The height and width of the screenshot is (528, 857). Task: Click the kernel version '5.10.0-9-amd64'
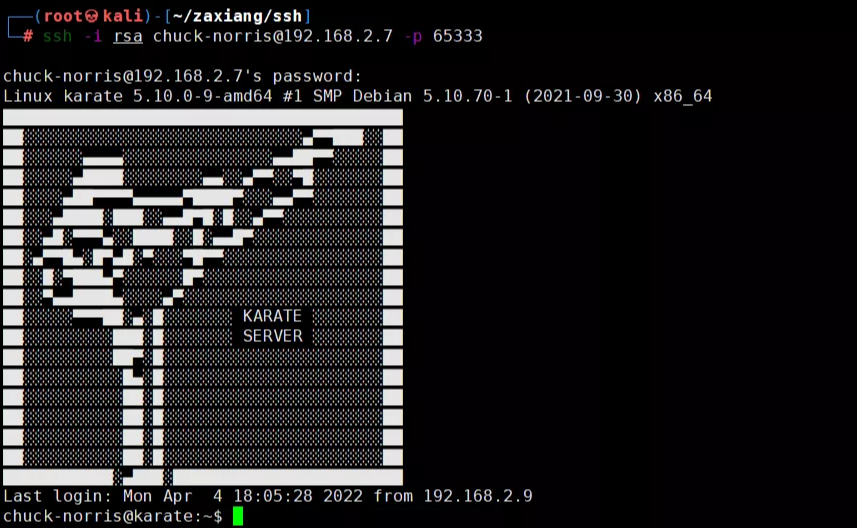click(203, 96)
